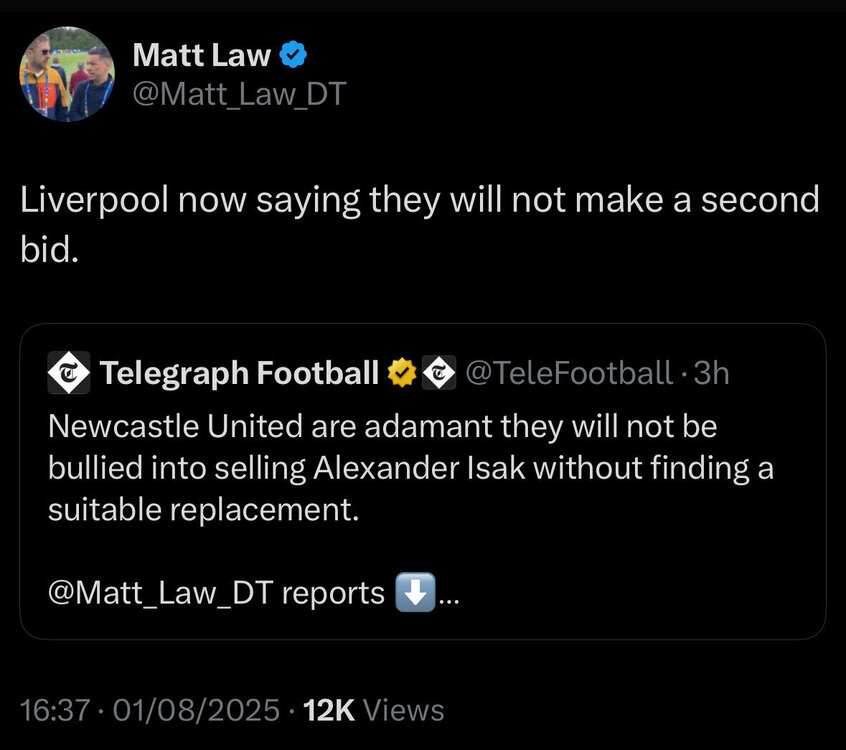Click the Telegraph affiliate badge icon

pos(437,373)
